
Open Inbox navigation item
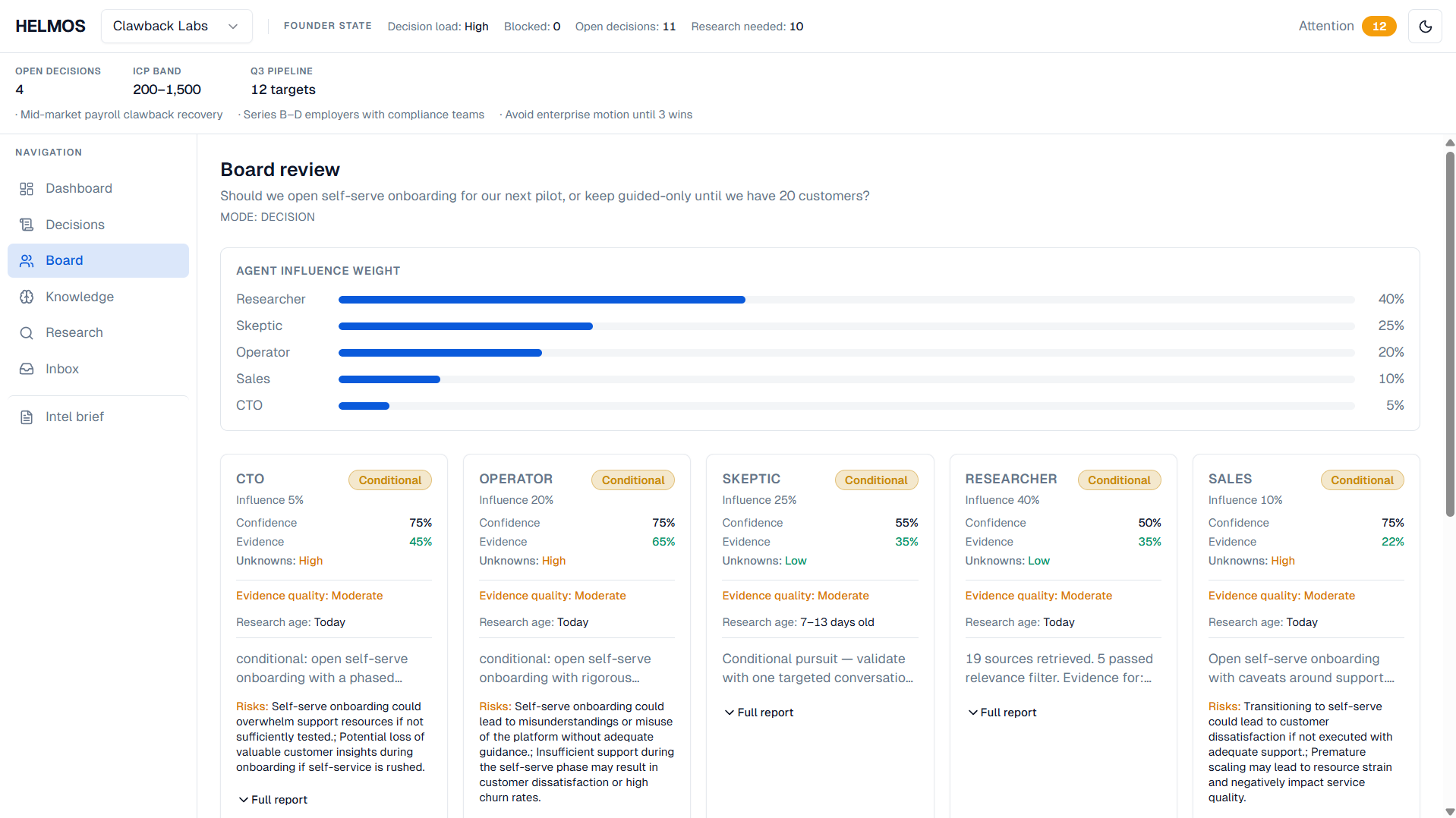[x=98, y=369]
